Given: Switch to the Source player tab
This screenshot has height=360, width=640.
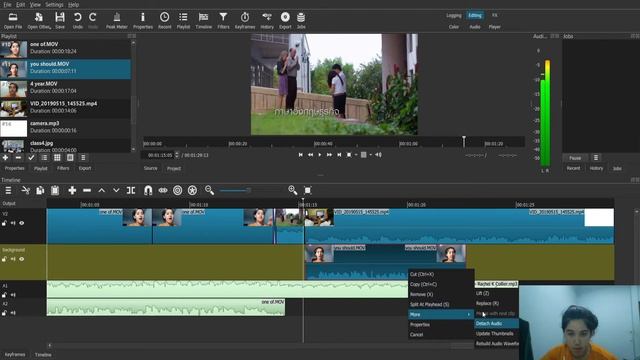Looking at the screenshot, I should [x=151, y=168].
